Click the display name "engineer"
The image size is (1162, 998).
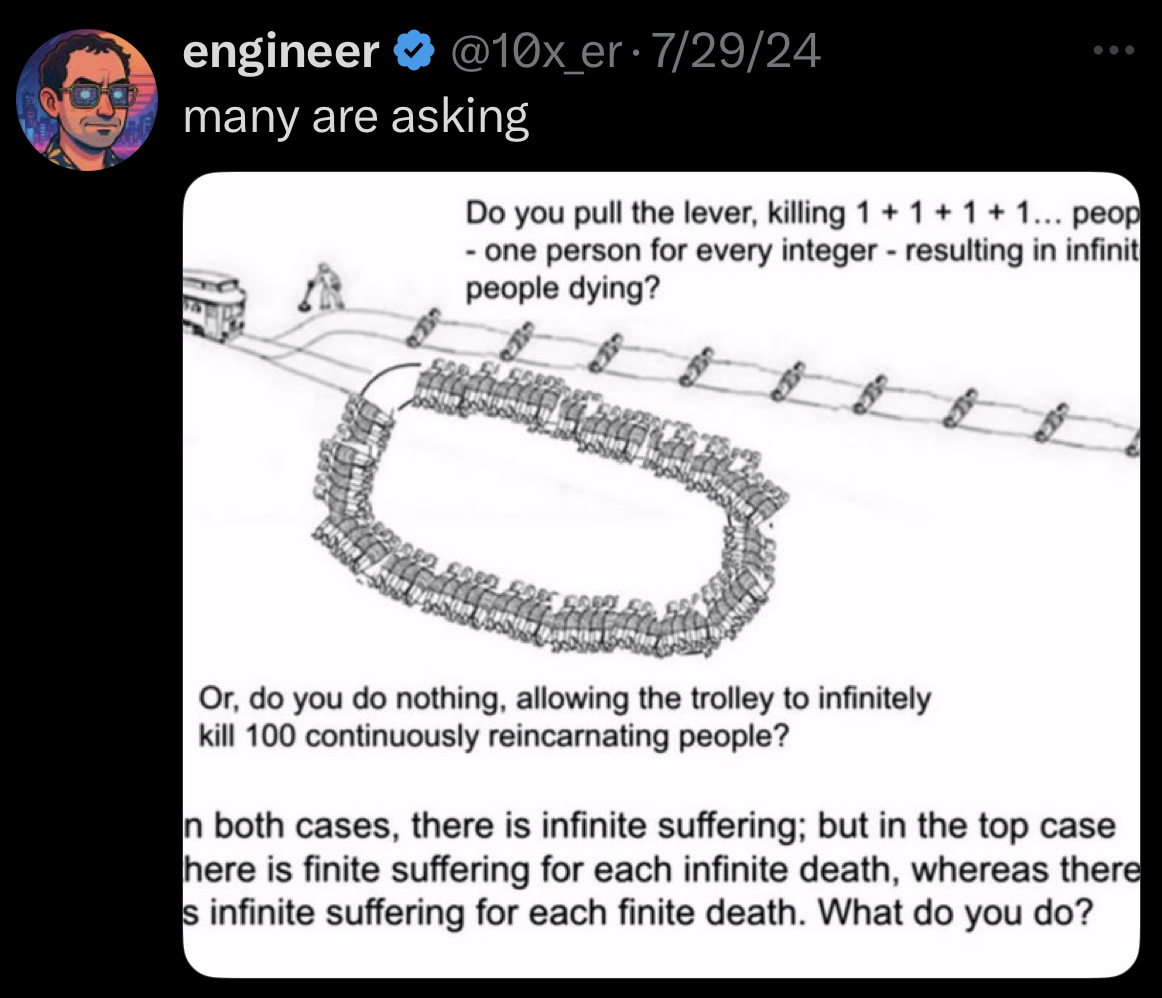click(281, 51)
